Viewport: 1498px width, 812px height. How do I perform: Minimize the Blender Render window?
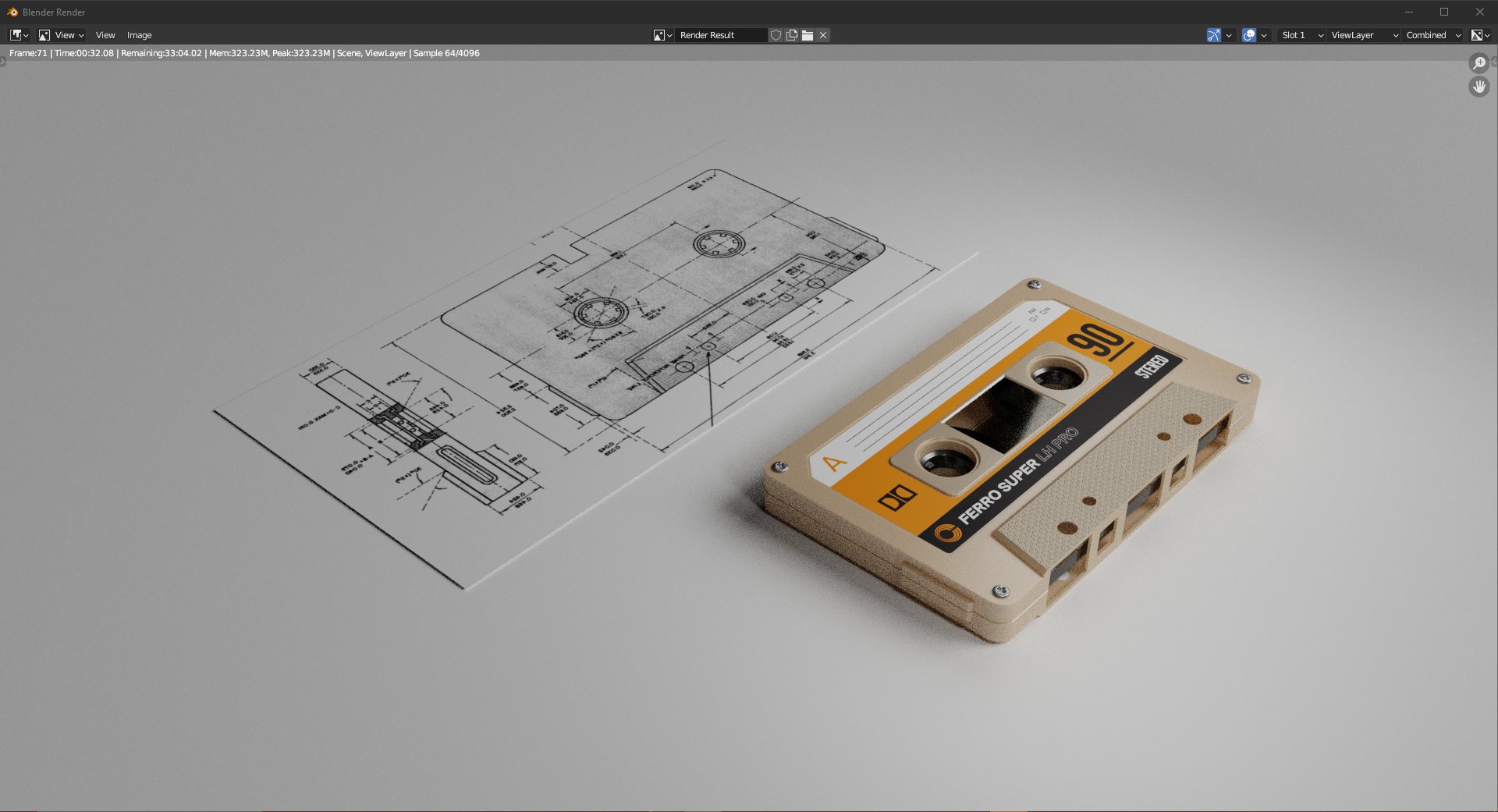pos(1409,12)
